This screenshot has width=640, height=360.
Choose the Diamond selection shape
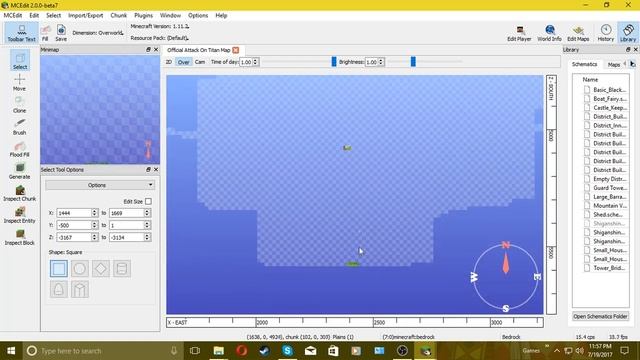[x=101, y=269]
